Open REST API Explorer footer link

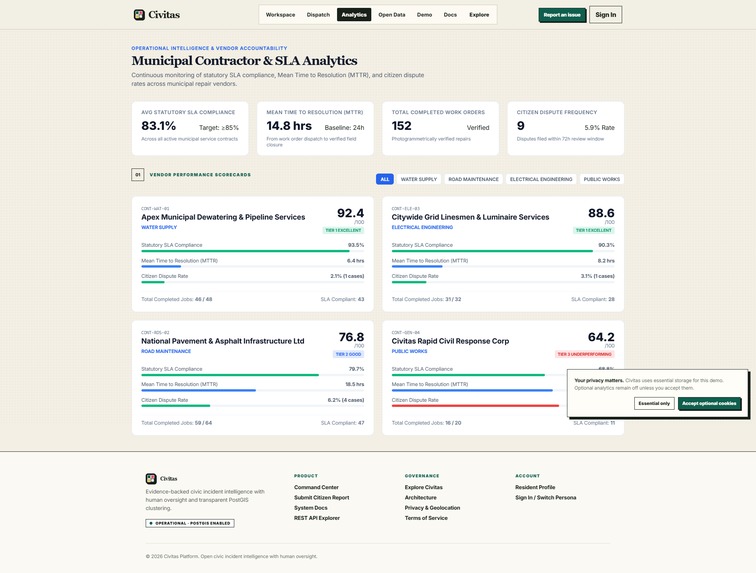pyautogui.click(x=317, y=518)
